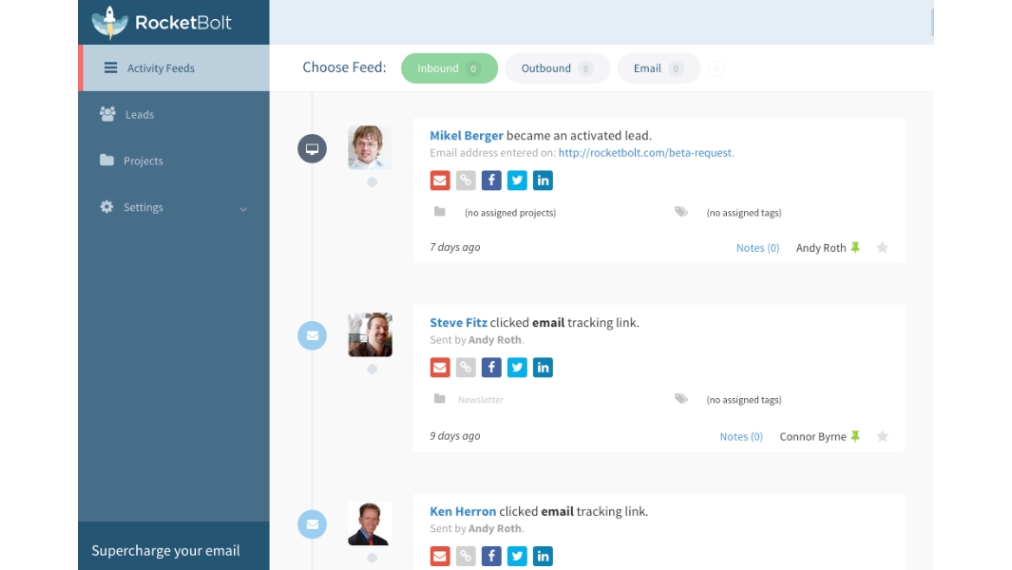Open Notes (0) for Mikel Berger
The width and height of the screenshot is (1012, 570).
758,248
